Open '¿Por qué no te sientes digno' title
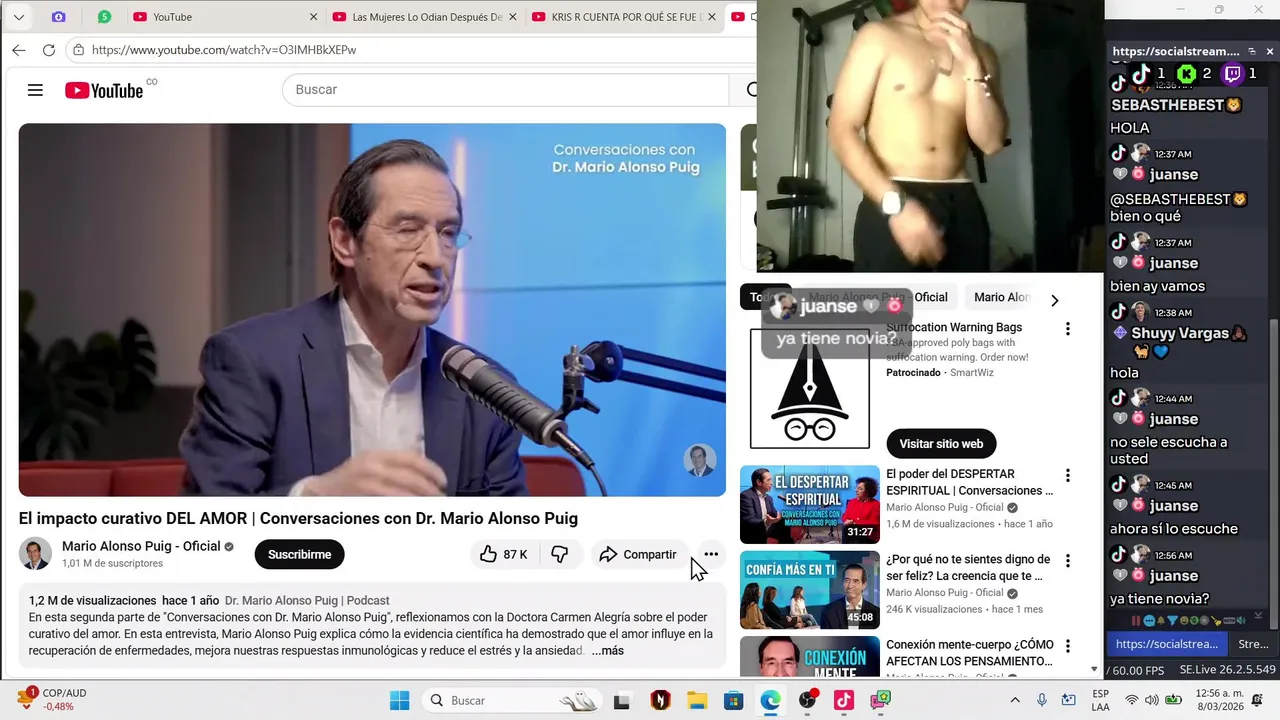 point(968,568)
